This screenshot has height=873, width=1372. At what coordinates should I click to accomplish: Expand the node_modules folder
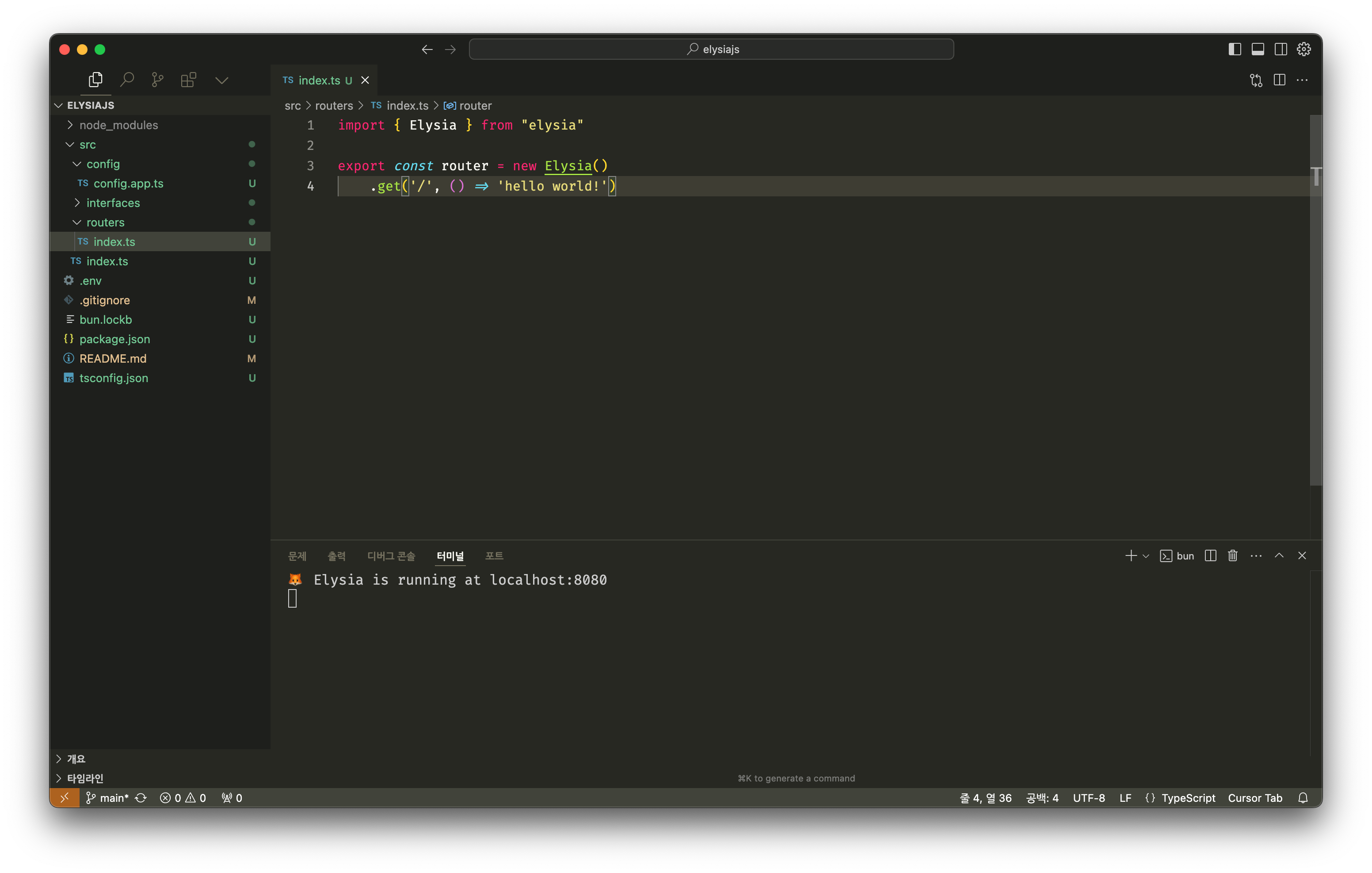pos(118,125)
